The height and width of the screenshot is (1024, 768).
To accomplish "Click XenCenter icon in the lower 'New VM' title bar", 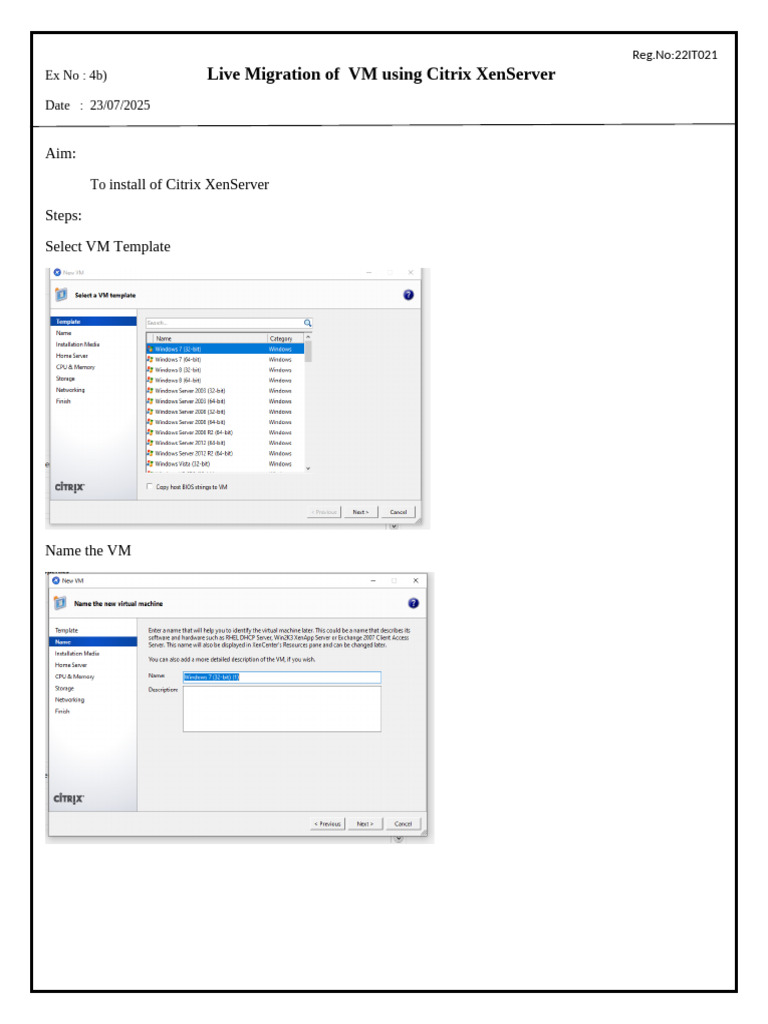I will click(56, 581).
